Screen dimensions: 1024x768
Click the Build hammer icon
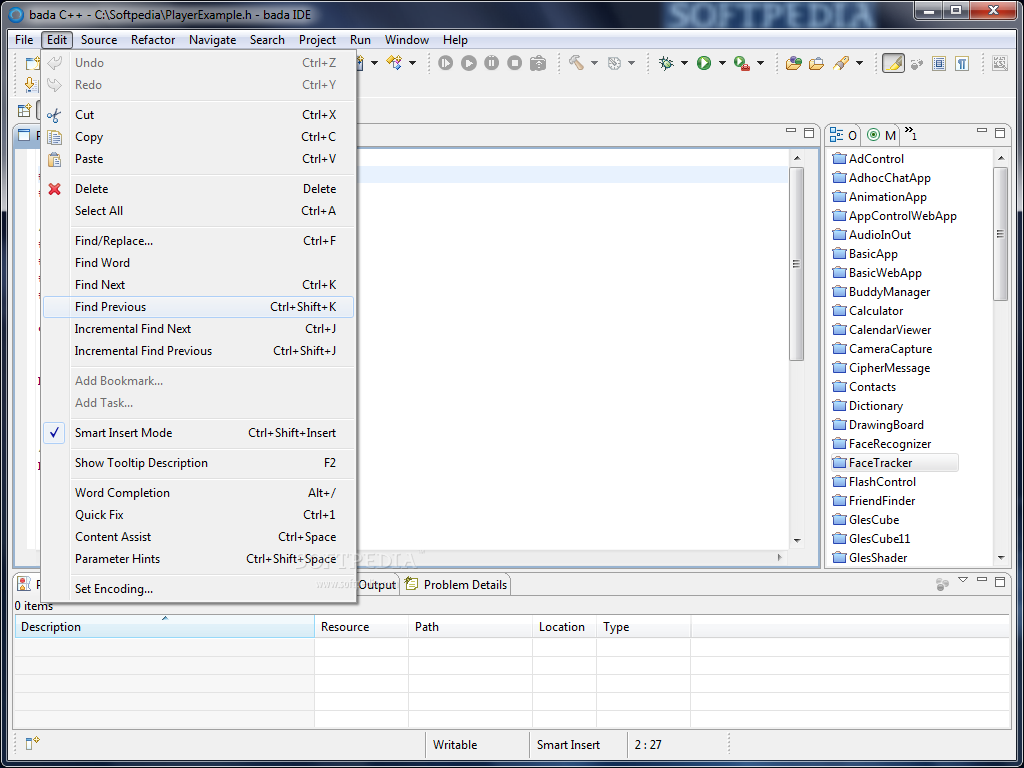click(x=576, y=63)
